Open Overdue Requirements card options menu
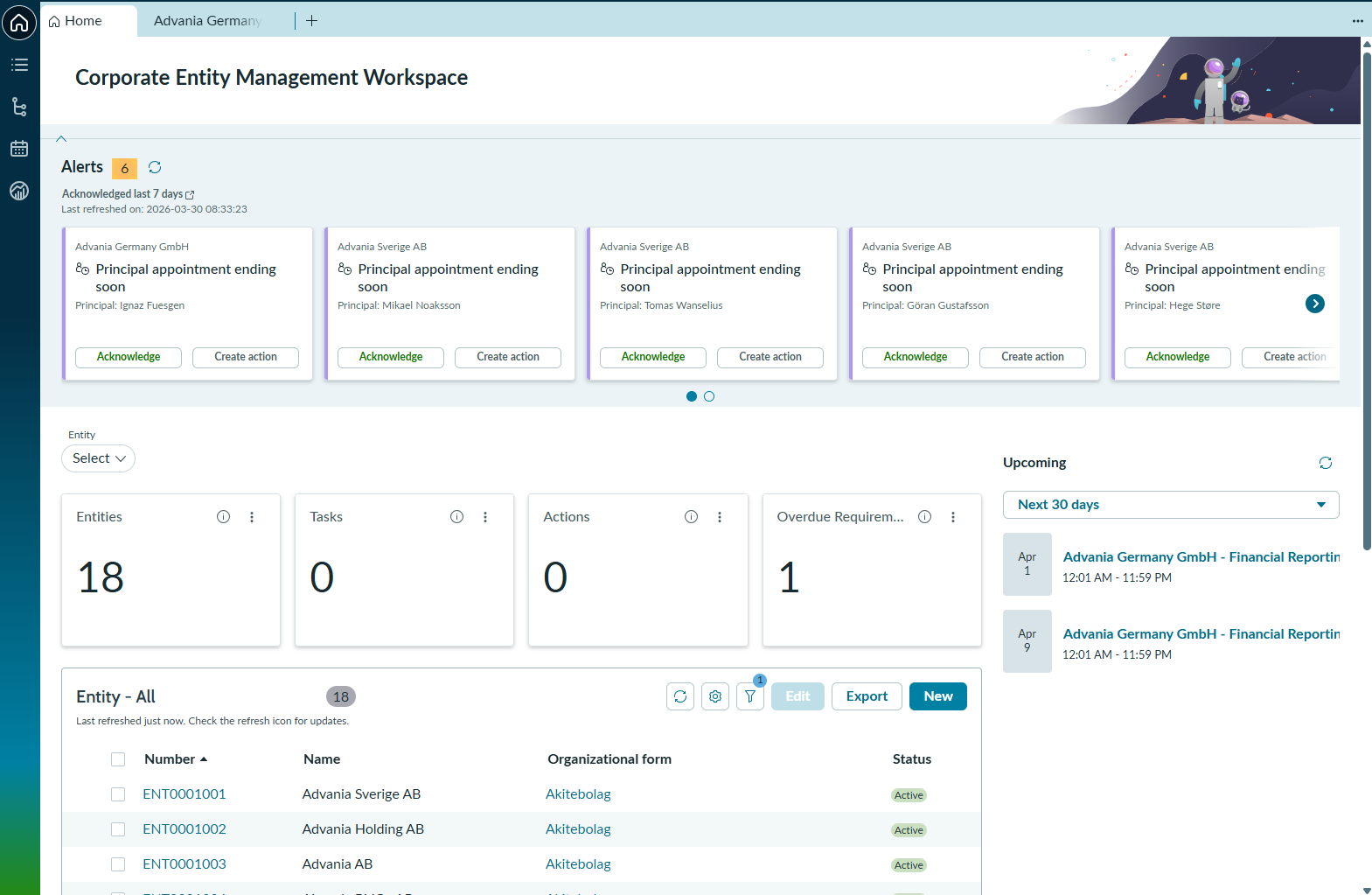 (953, 517)
